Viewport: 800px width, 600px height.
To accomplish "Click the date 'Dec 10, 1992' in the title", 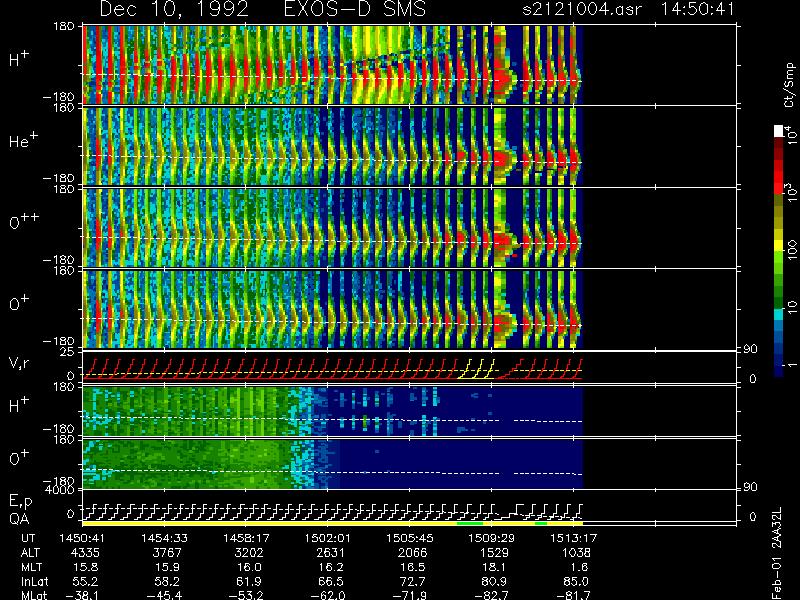I will click(x=174, y=9).
